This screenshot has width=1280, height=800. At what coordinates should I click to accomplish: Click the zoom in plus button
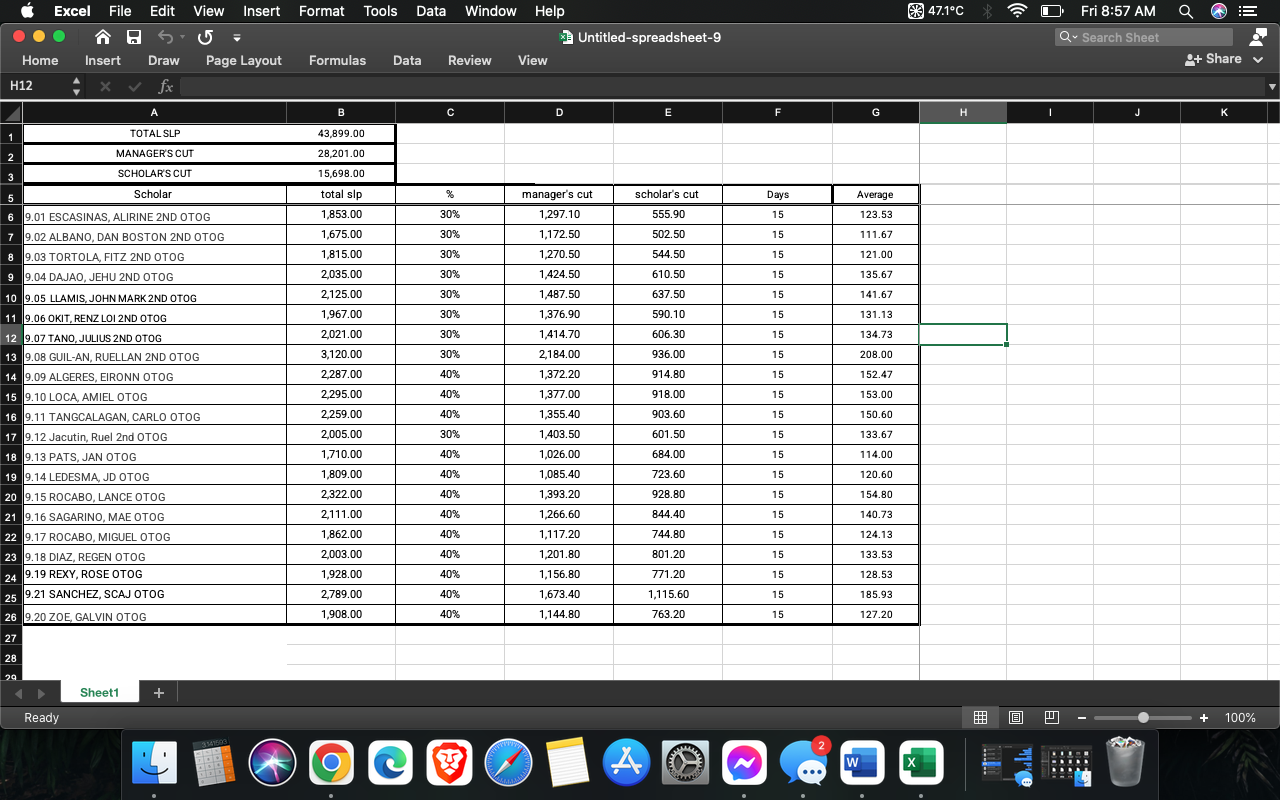[x=1203, y=718]
